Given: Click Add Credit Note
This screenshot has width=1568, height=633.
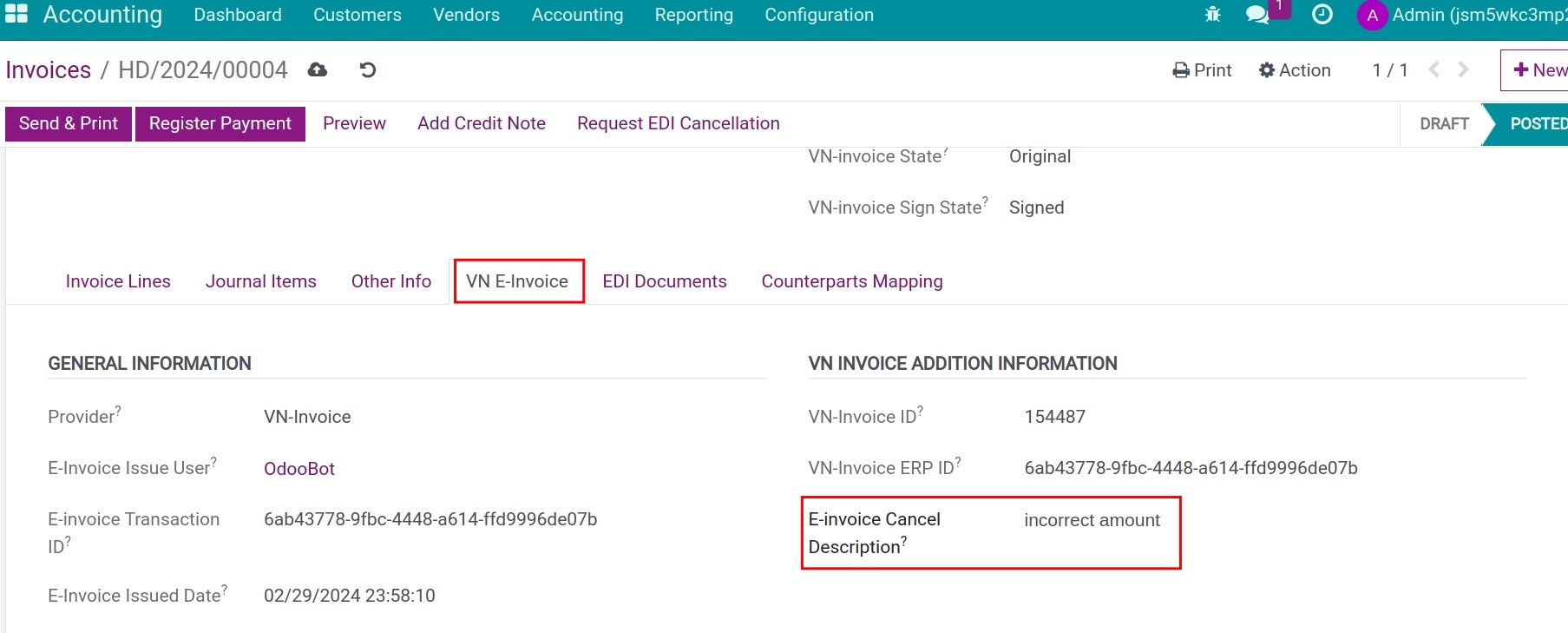Looking at the screenshot, I should (x=482, y=123).
